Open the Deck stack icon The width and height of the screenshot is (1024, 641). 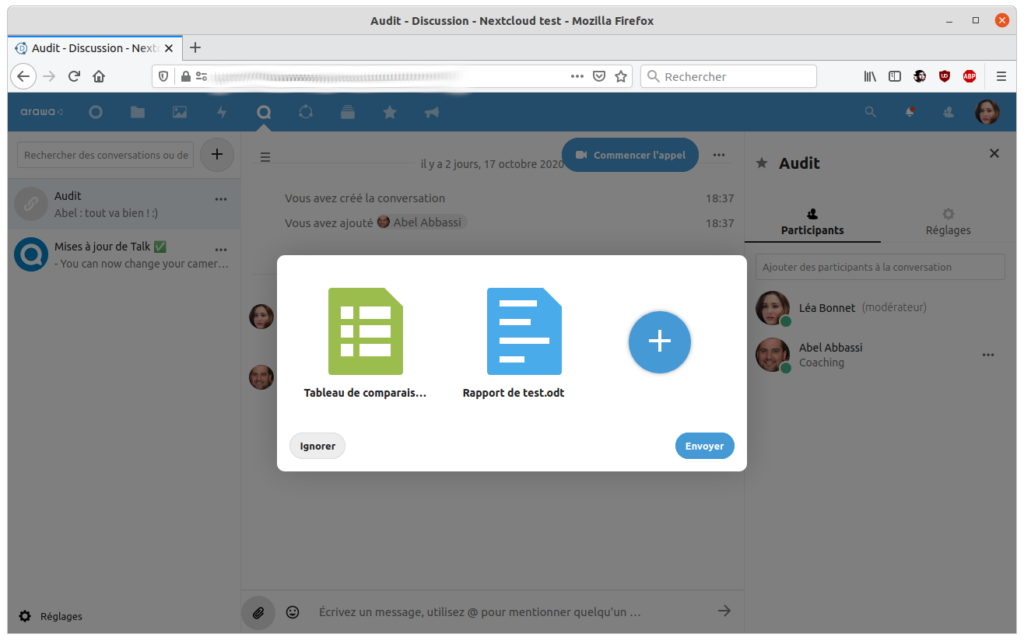(x=347, y=112)
